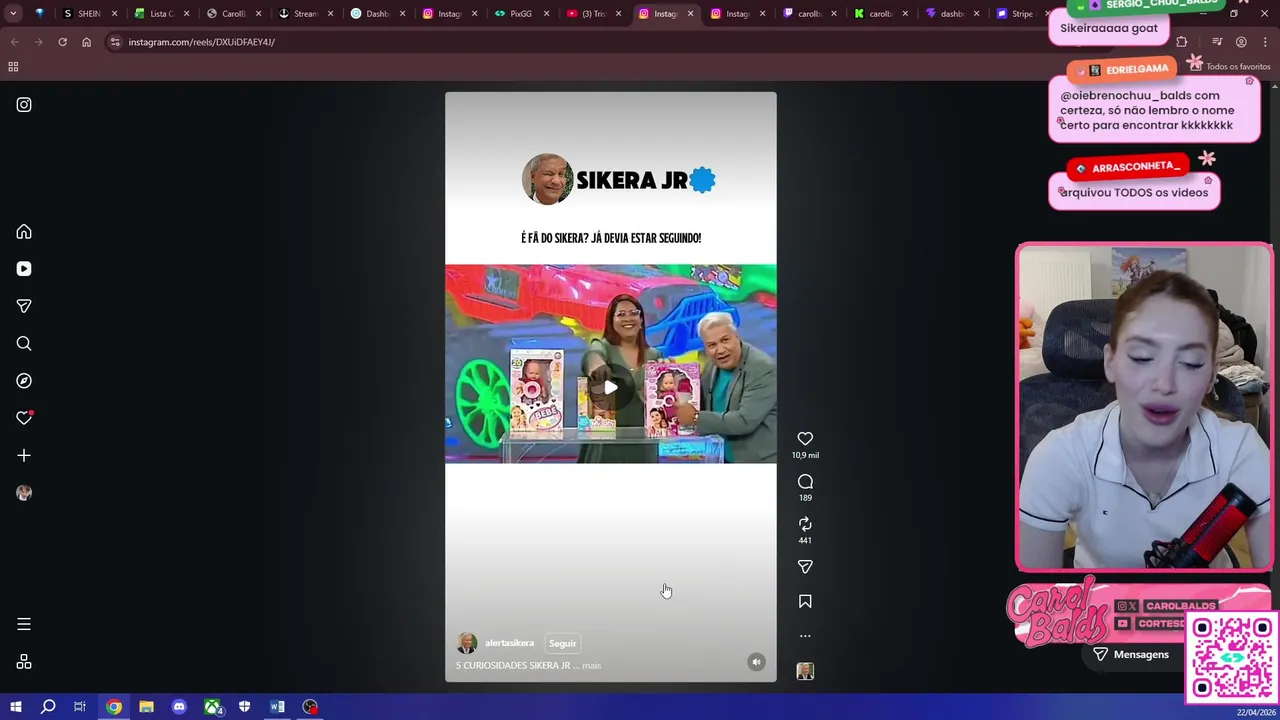This screenshot has height=720, width=1280.
Task: Switch to the Lista C tab
Action: 162,14
